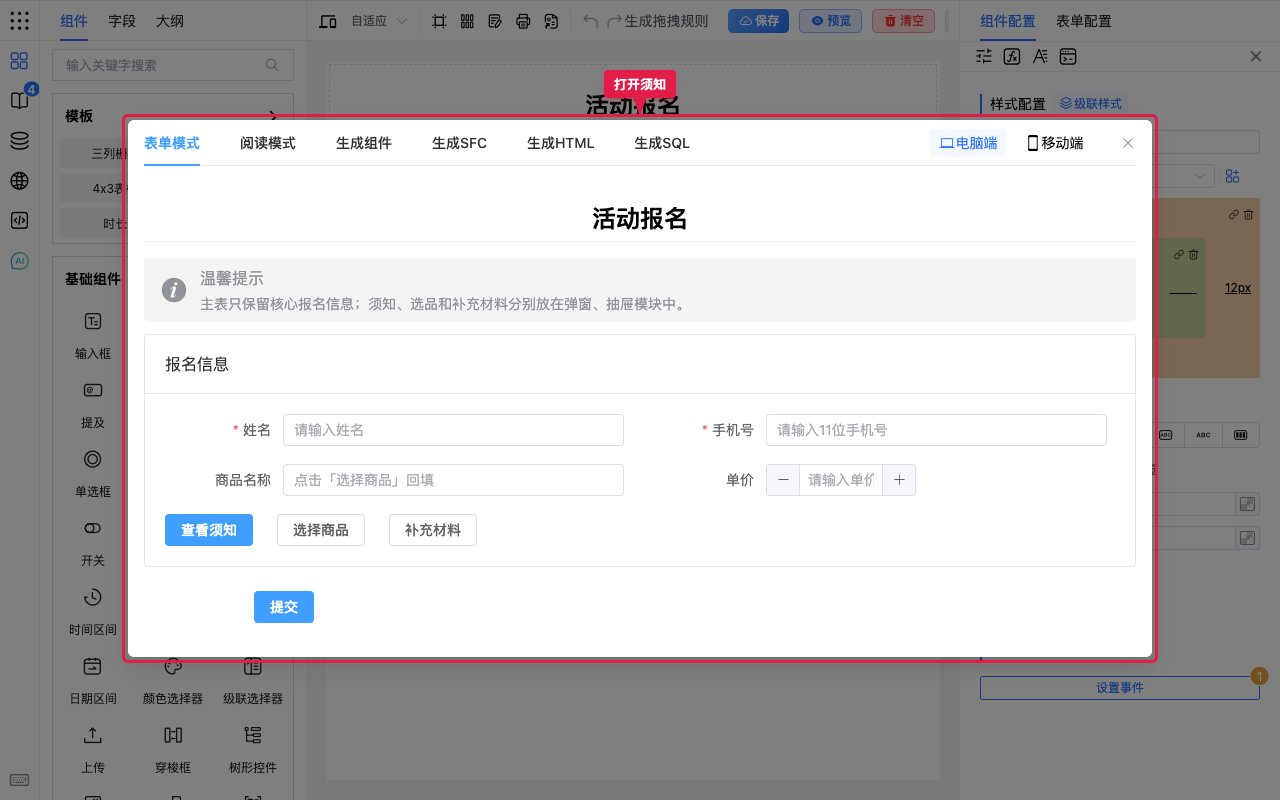Open the code editor sidebar icon

pyautogui.click(x=19, y=221)
